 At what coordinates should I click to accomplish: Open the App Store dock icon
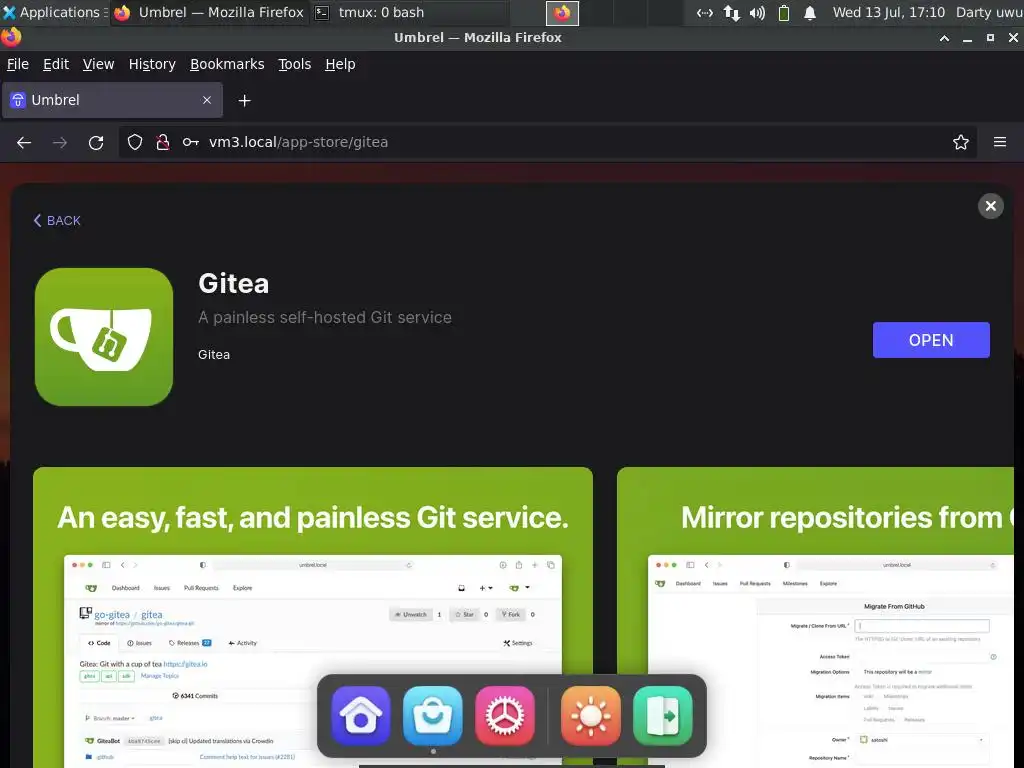(x=432, y=715)
